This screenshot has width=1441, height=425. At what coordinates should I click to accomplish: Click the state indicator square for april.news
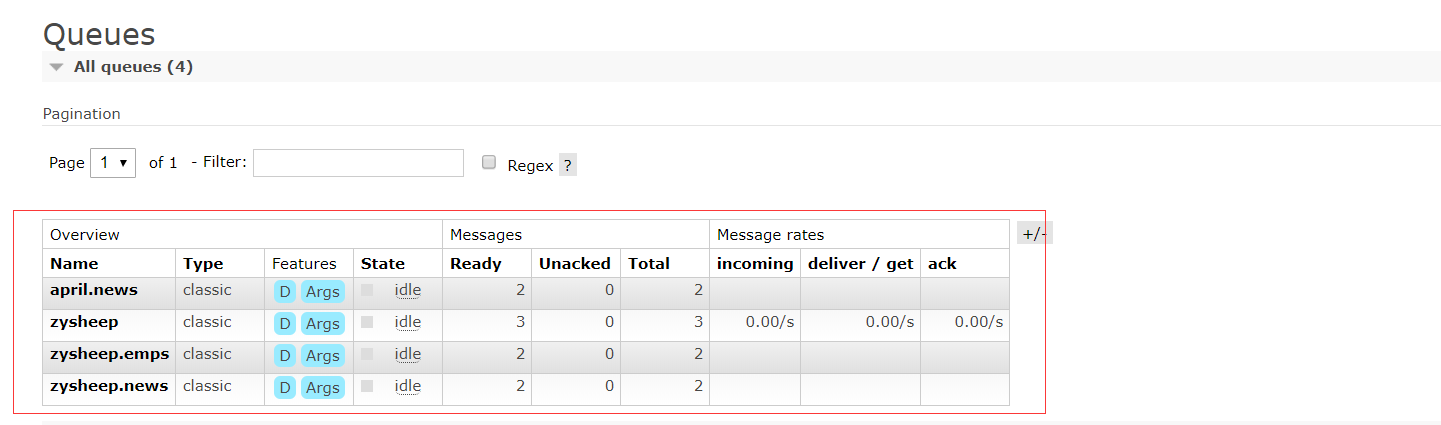coord(367,290)
